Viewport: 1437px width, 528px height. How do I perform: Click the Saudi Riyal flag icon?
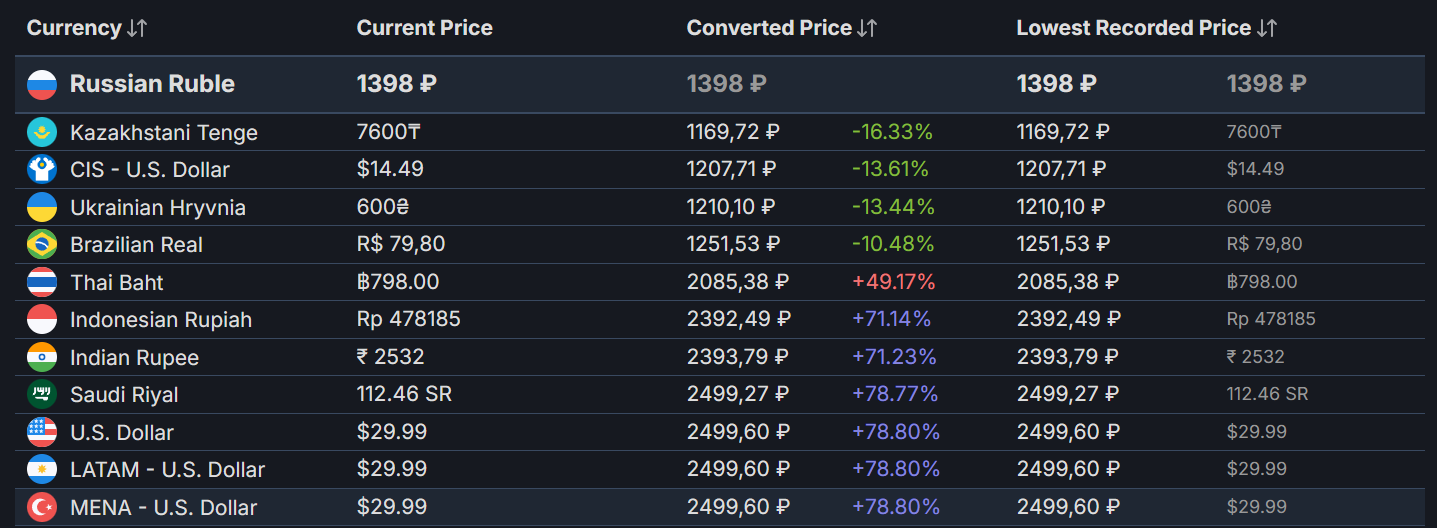tap(42, 394)
